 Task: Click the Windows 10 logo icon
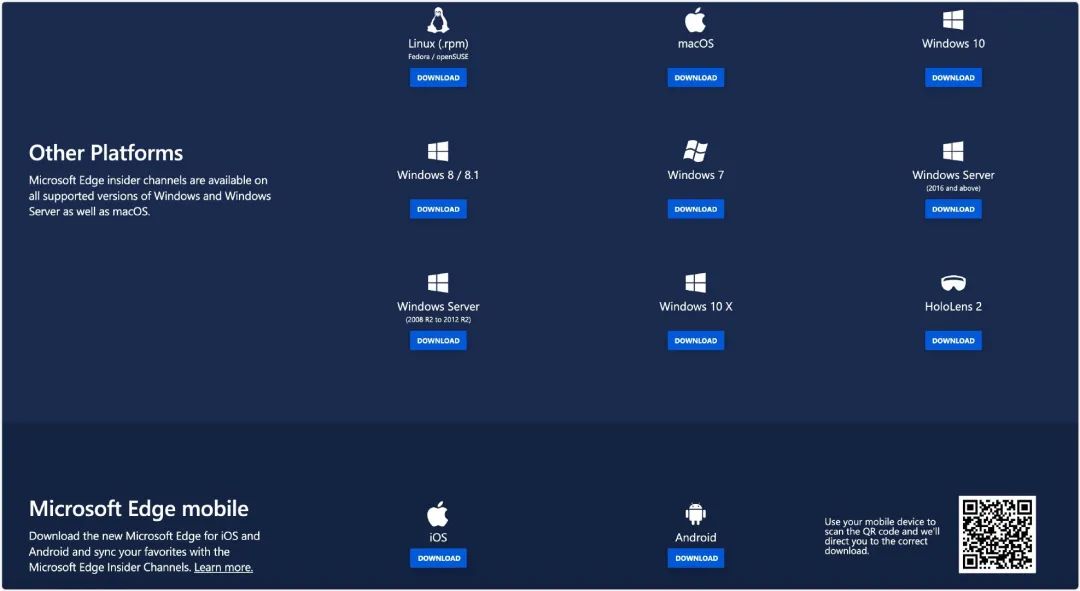coord(953,20)
